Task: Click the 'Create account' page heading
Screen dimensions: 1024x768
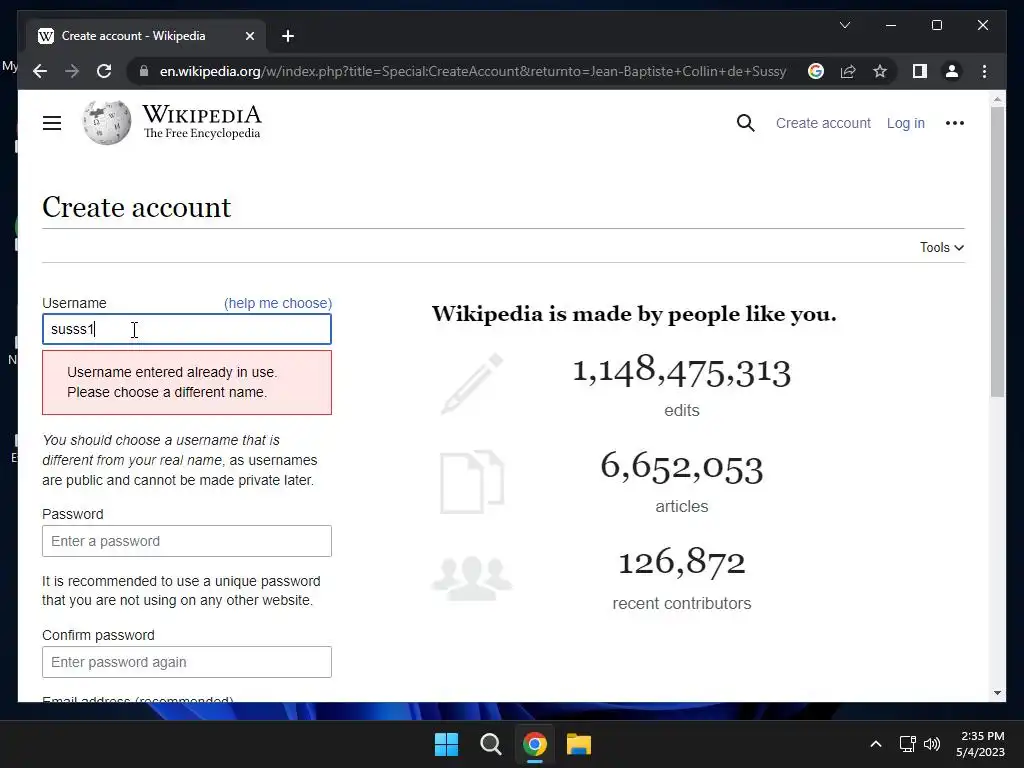Action: [x=136, y=208]
